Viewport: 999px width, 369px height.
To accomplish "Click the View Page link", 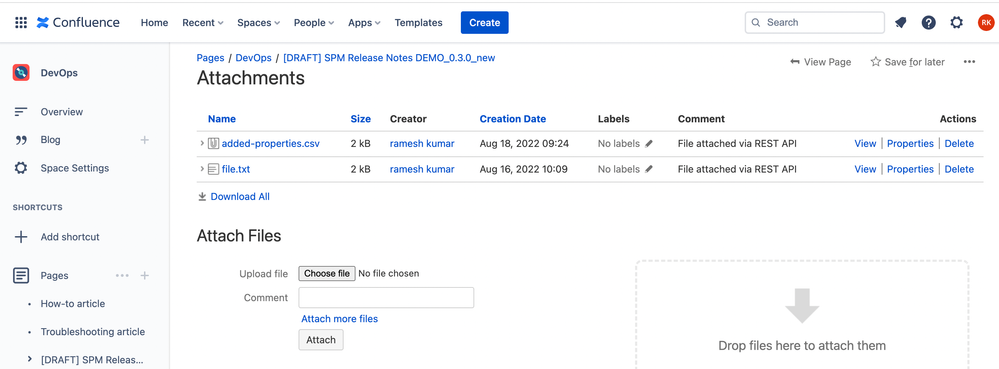I will (x=821, y=62).
